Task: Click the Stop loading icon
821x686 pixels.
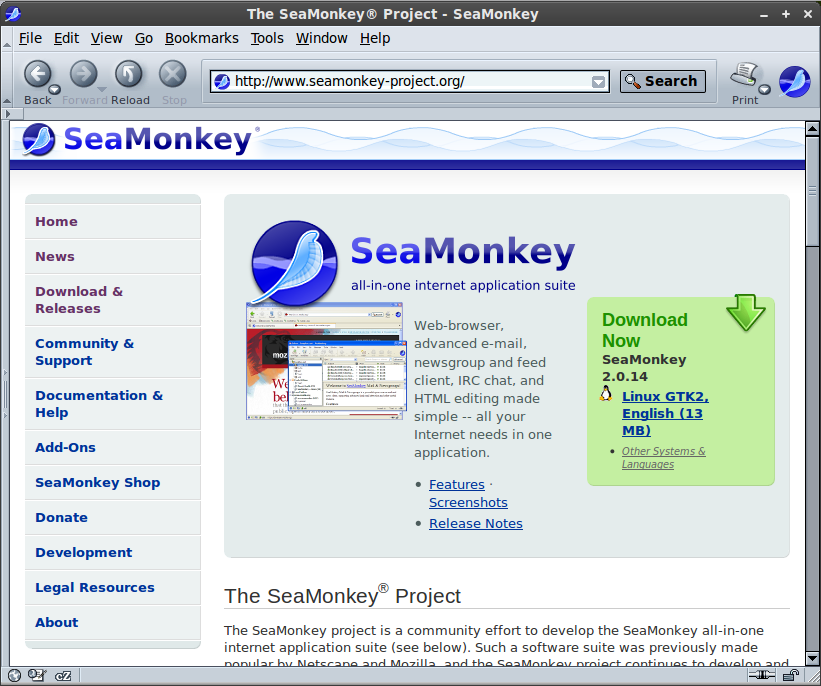Action: pos(173,74)
